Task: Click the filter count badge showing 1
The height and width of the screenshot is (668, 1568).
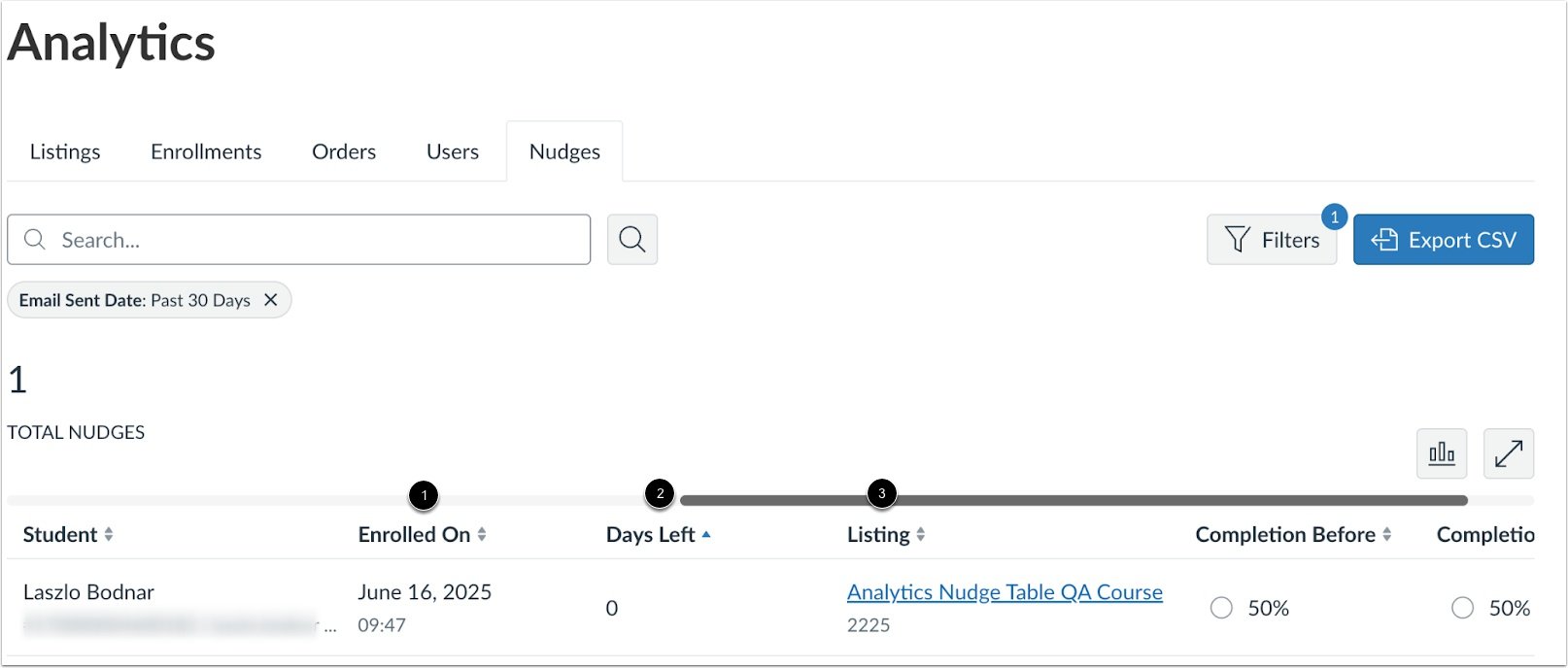Action: click(1335, 217)
